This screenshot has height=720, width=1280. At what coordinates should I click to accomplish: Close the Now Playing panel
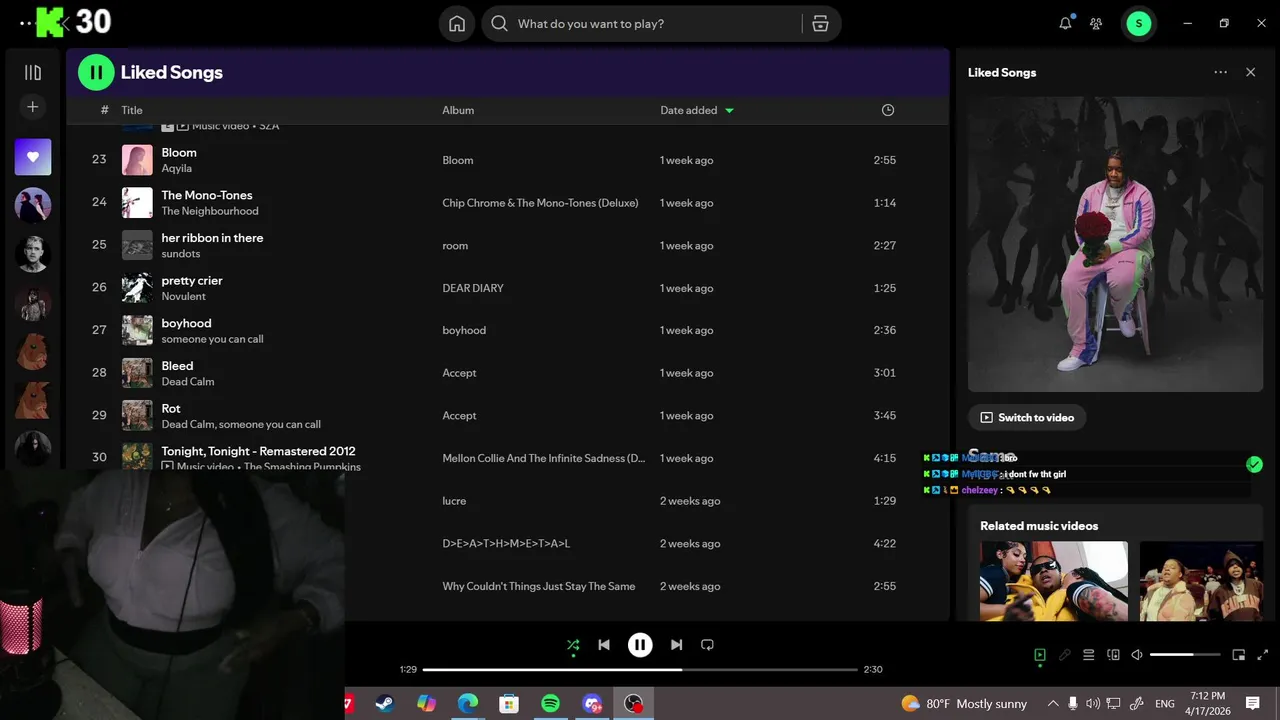coord(1250,72)
